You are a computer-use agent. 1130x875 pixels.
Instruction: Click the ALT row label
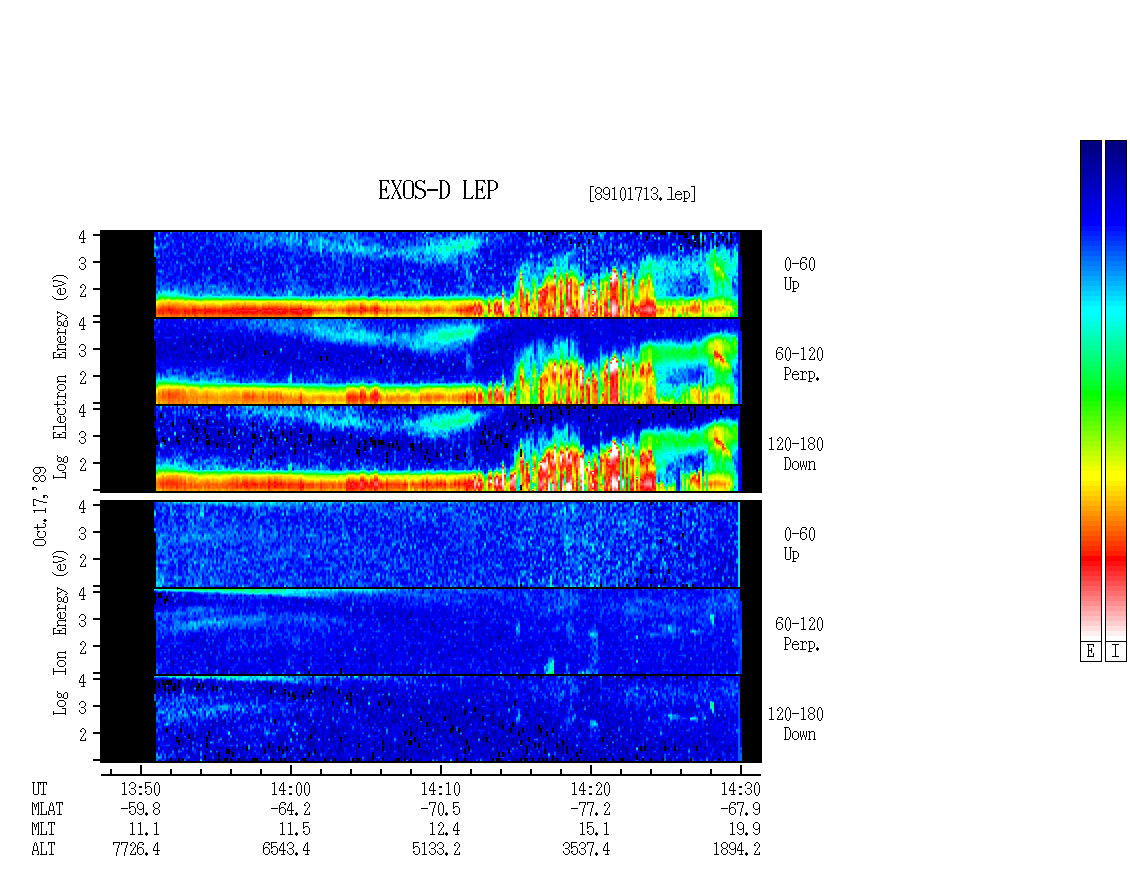(43, 850)
